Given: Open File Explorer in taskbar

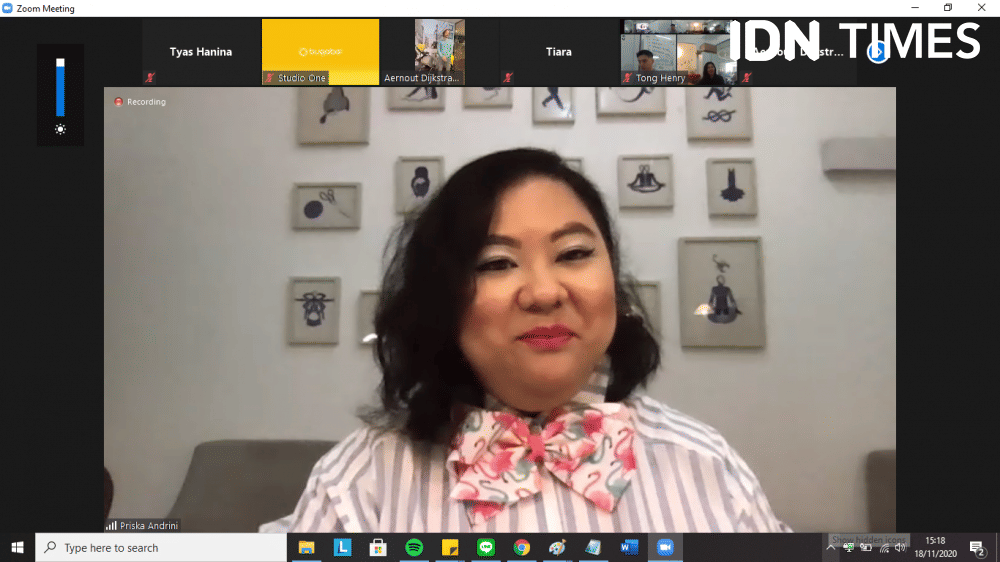Looking at the screenshot, I should (306, 547).
